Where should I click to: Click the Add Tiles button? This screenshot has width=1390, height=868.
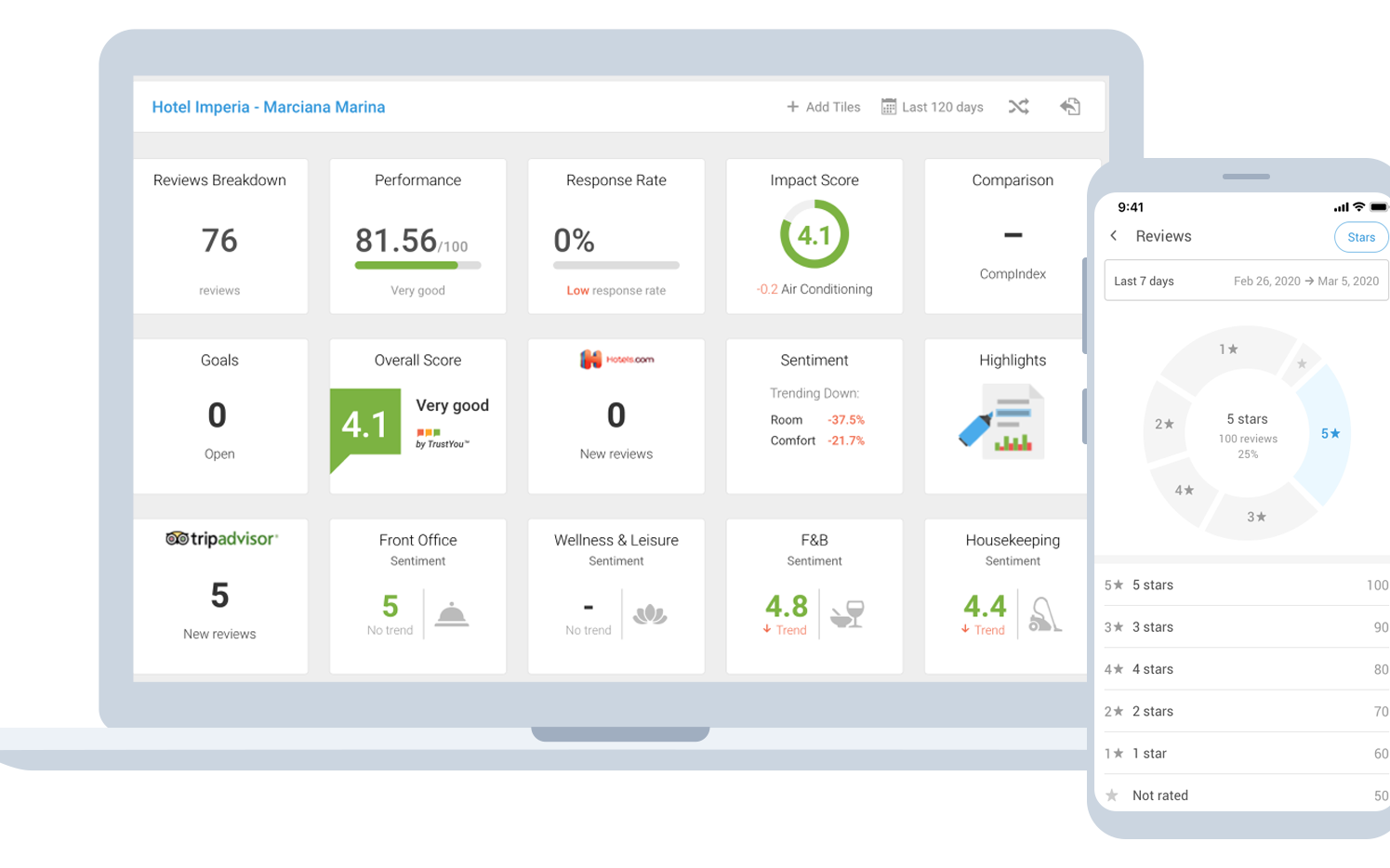pyautogui.click(x=823, y=107)
